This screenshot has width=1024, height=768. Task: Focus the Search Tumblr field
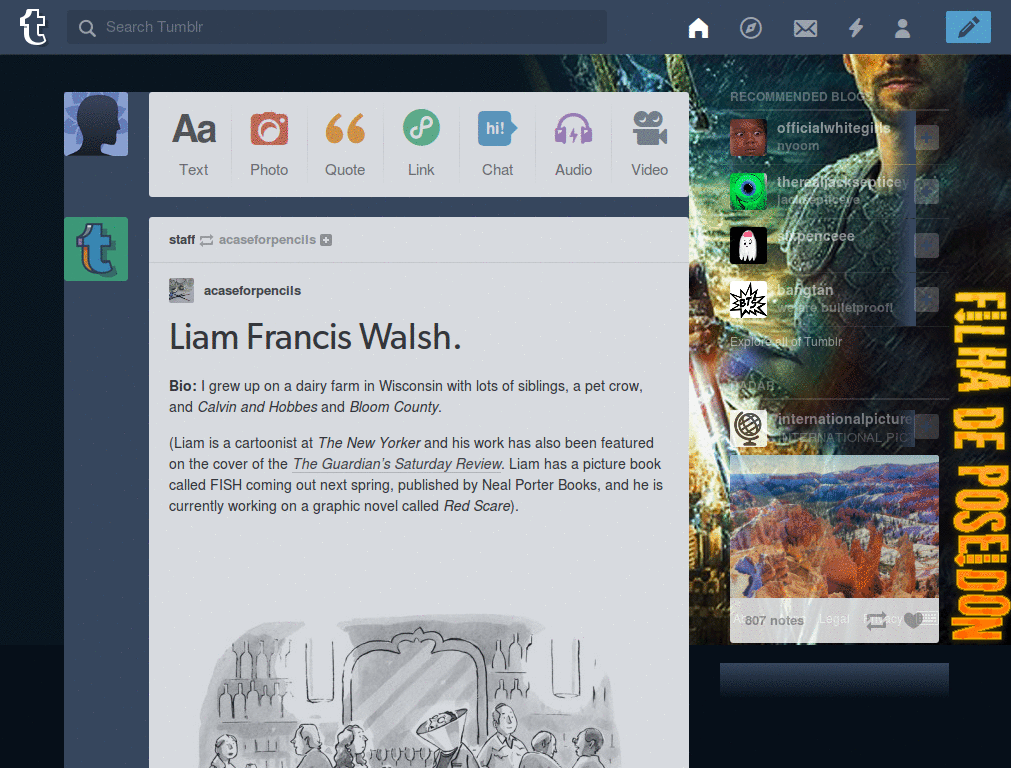pyautogui.click(x=337, y=27)
